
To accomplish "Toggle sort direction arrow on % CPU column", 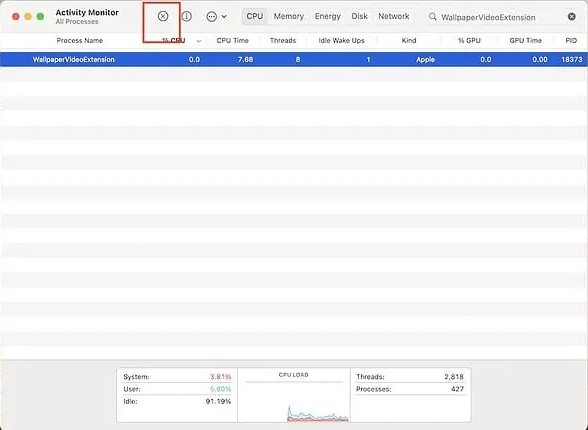I will pos(199,41).
